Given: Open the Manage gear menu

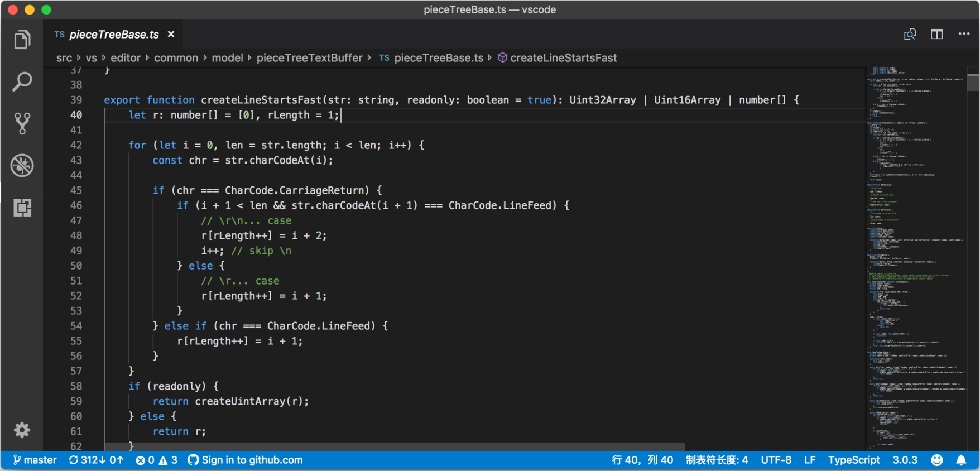Looking at the screenshot, I should click(22, 430).
